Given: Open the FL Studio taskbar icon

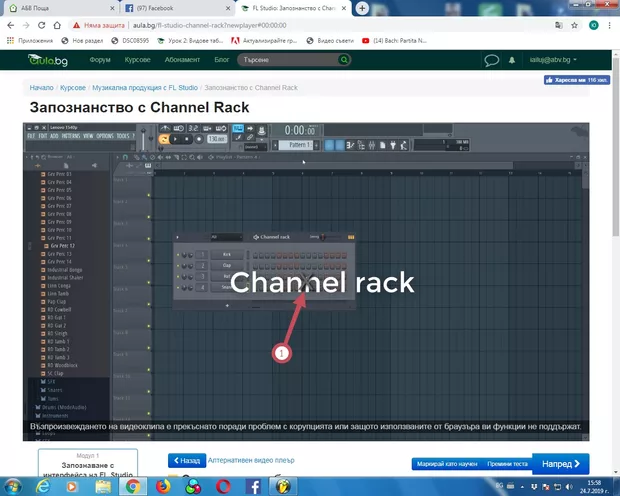Looking at the screenshot, I should (x=283, y=487).
